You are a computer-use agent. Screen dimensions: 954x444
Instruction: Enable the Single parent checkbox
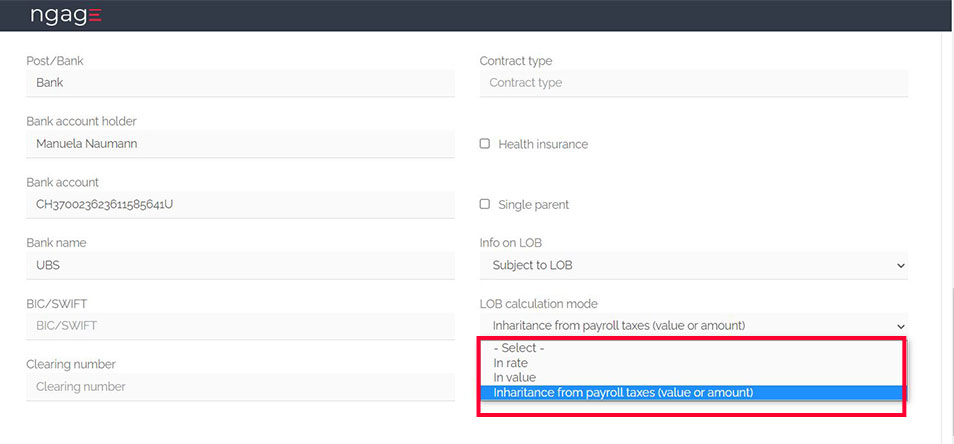coord(485,204)
